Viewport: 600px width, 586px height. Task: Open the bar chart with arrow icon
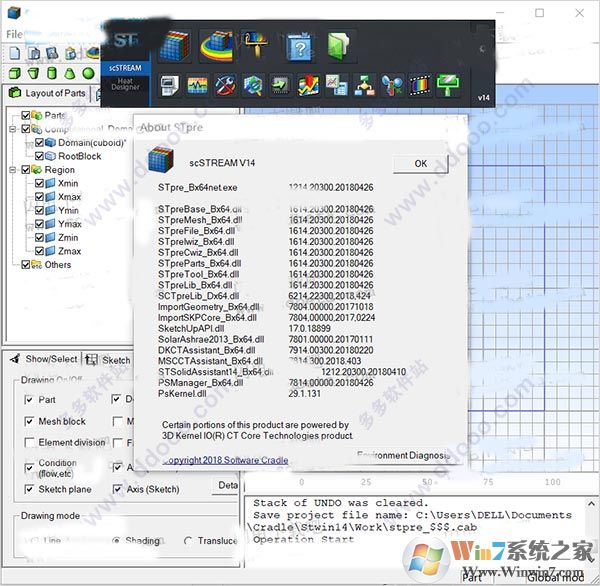coord(308,85)
